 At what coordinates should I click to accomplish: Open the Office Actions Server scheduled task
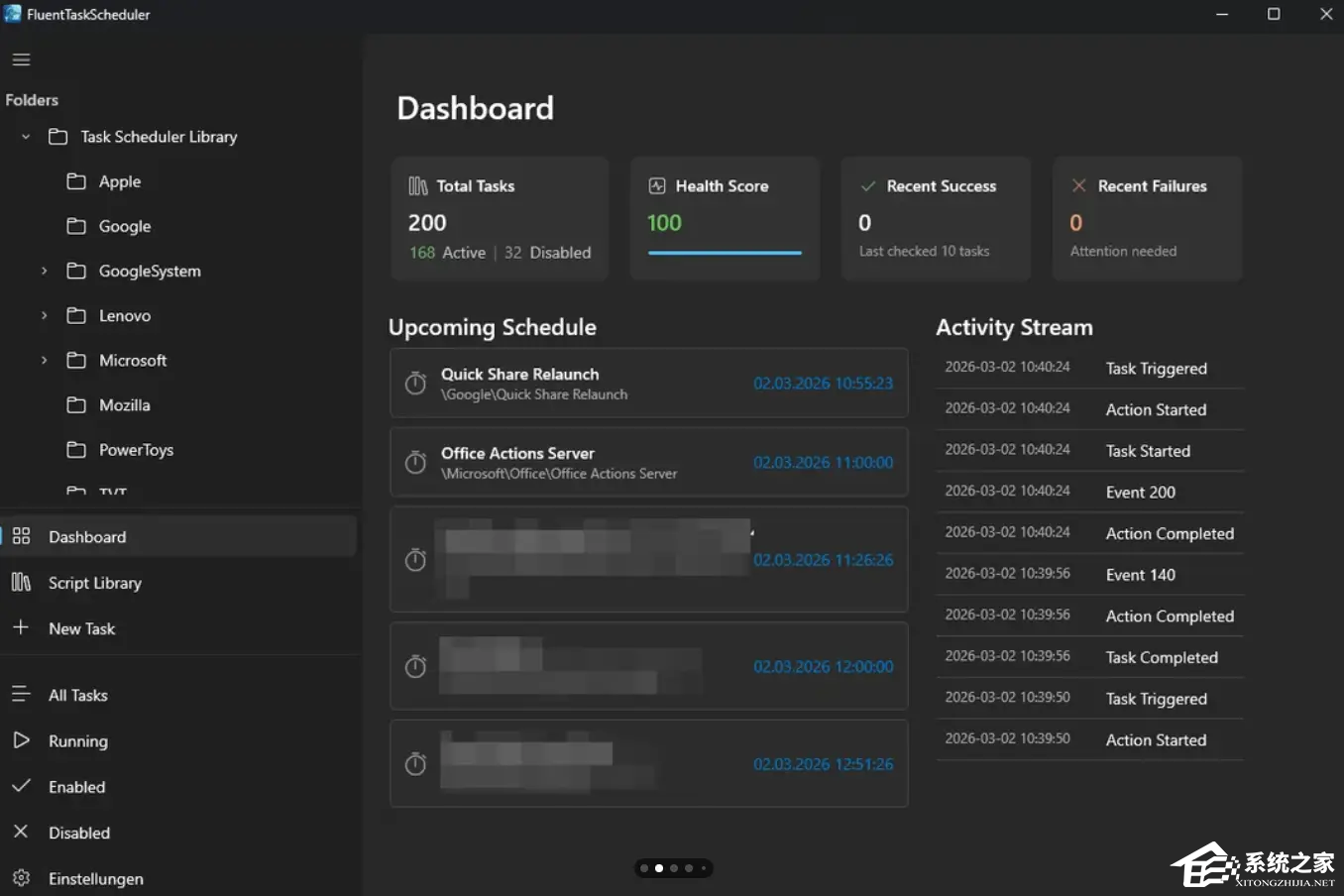point(649,462)
